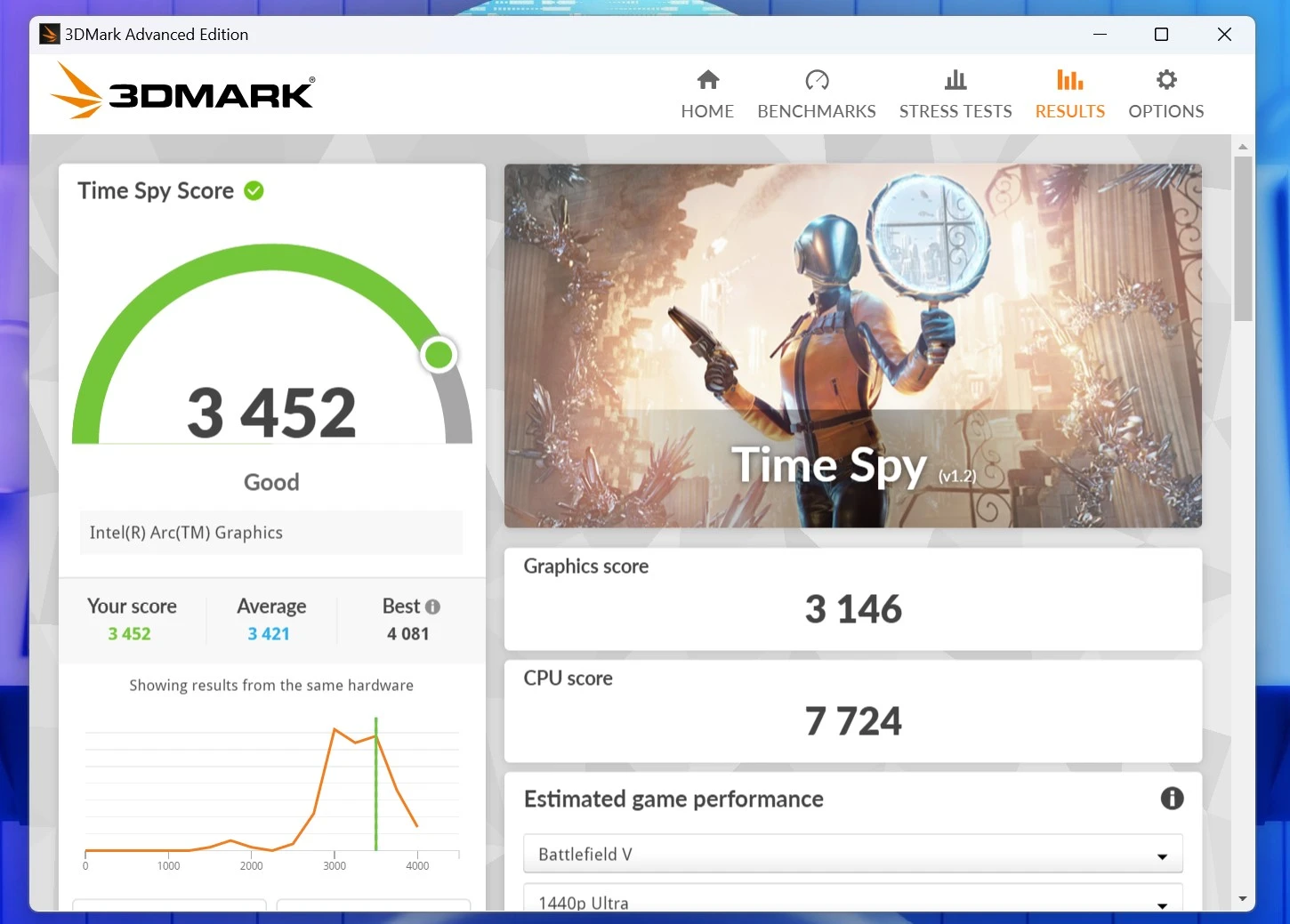
Task: Click the green marker on score distribution chart
Action: tap(376, 783)
